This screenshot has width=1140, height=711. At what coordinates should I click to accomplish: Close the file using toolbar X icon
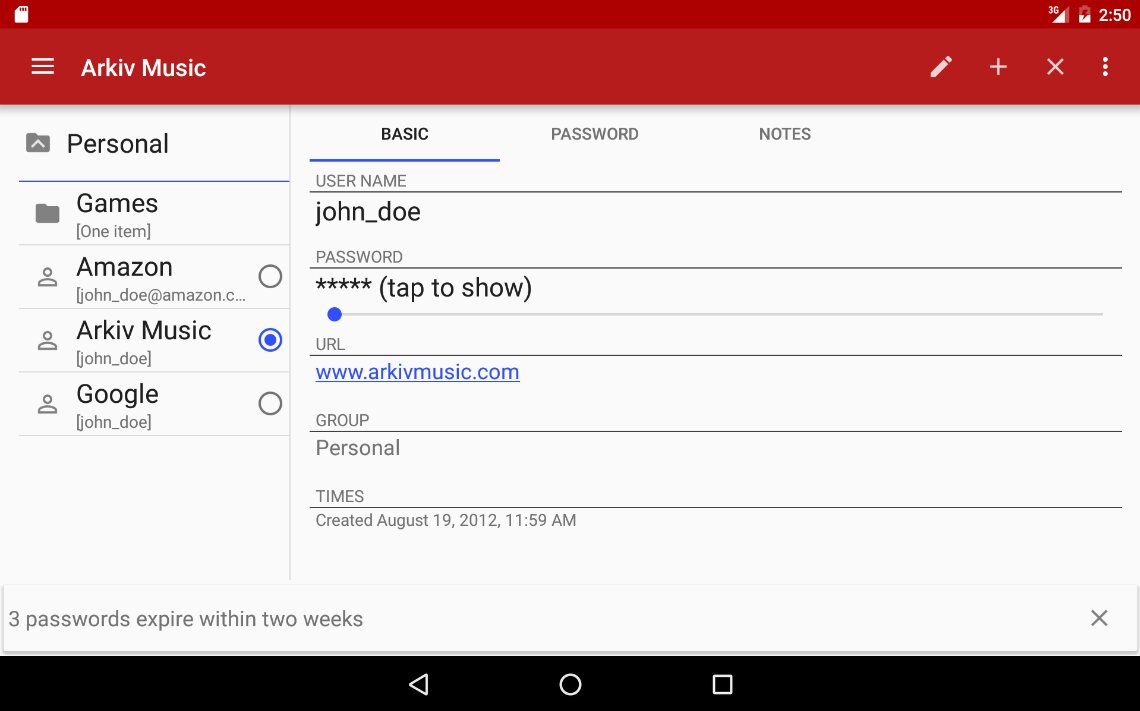pyautogui.click(x=1055, y=67)
